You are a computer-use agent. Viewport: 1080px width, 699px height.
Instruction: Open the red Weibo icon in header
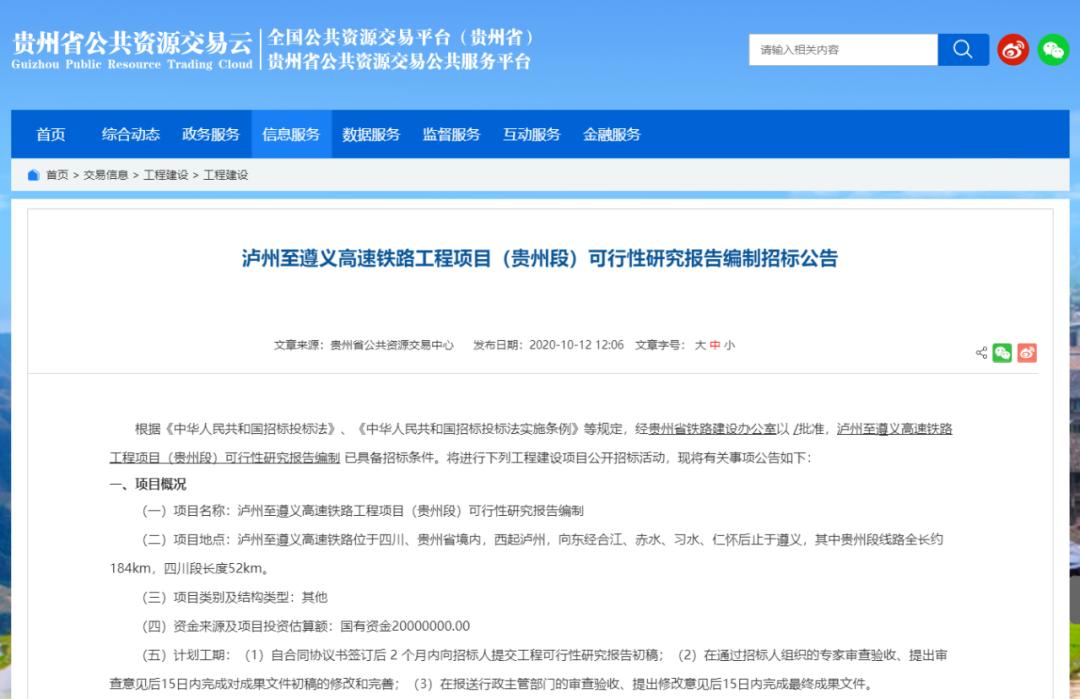(x=1013, y=50)
